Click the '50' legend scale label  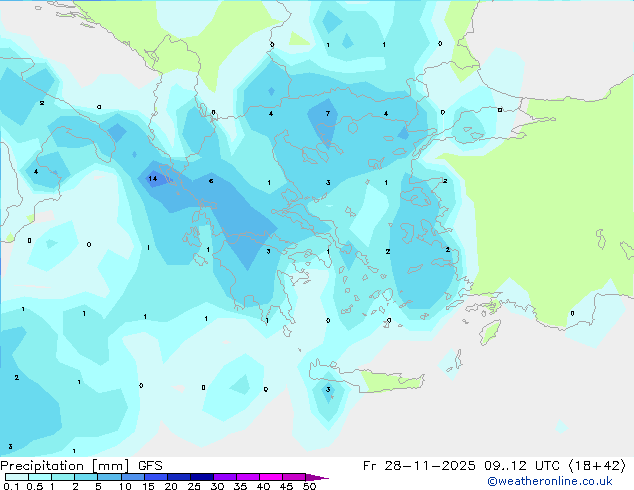(309, 486)
